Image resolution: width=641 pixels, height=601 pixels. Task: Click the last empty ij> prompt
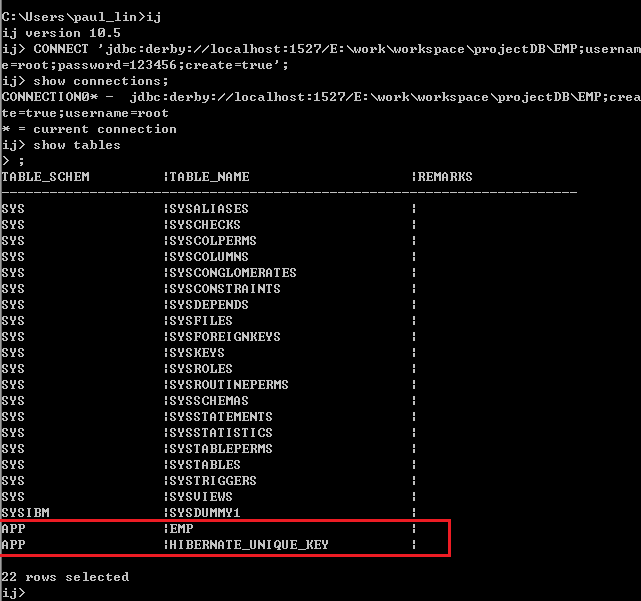13,593
